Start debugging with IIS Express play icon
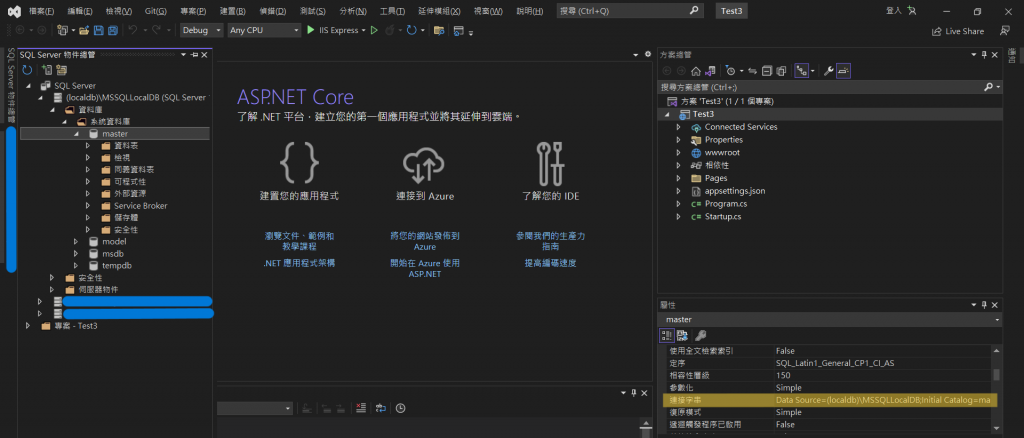 311,30
